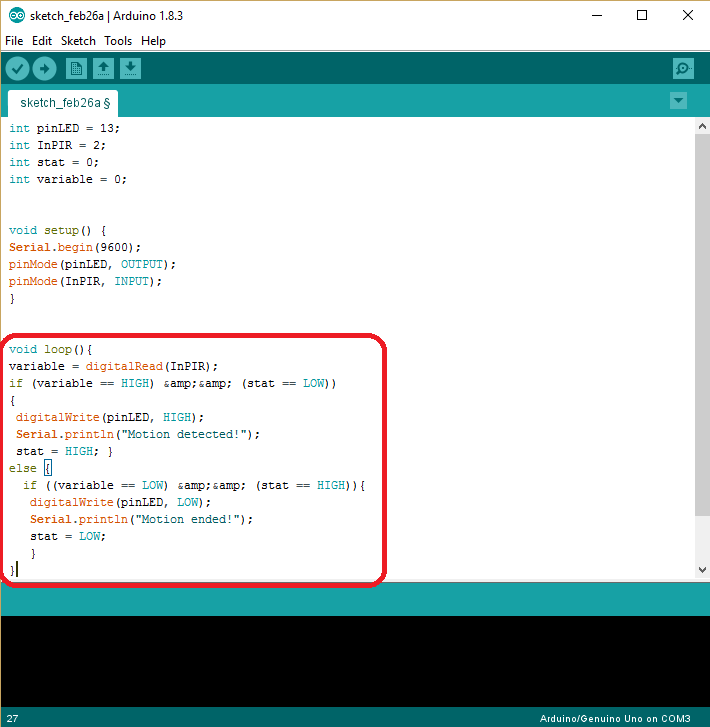Click 'stat = HIGH; }' line
Image resolution: width=710 pixels, height=727 pixels.
[64, 452]
